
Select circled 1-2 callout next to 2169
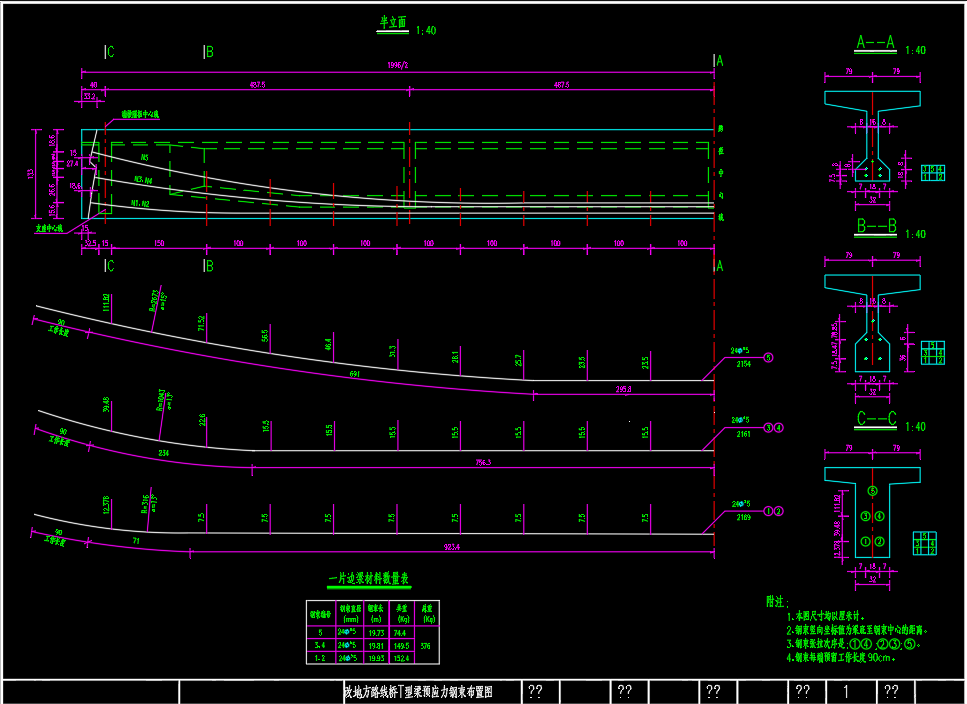point(773,510)
